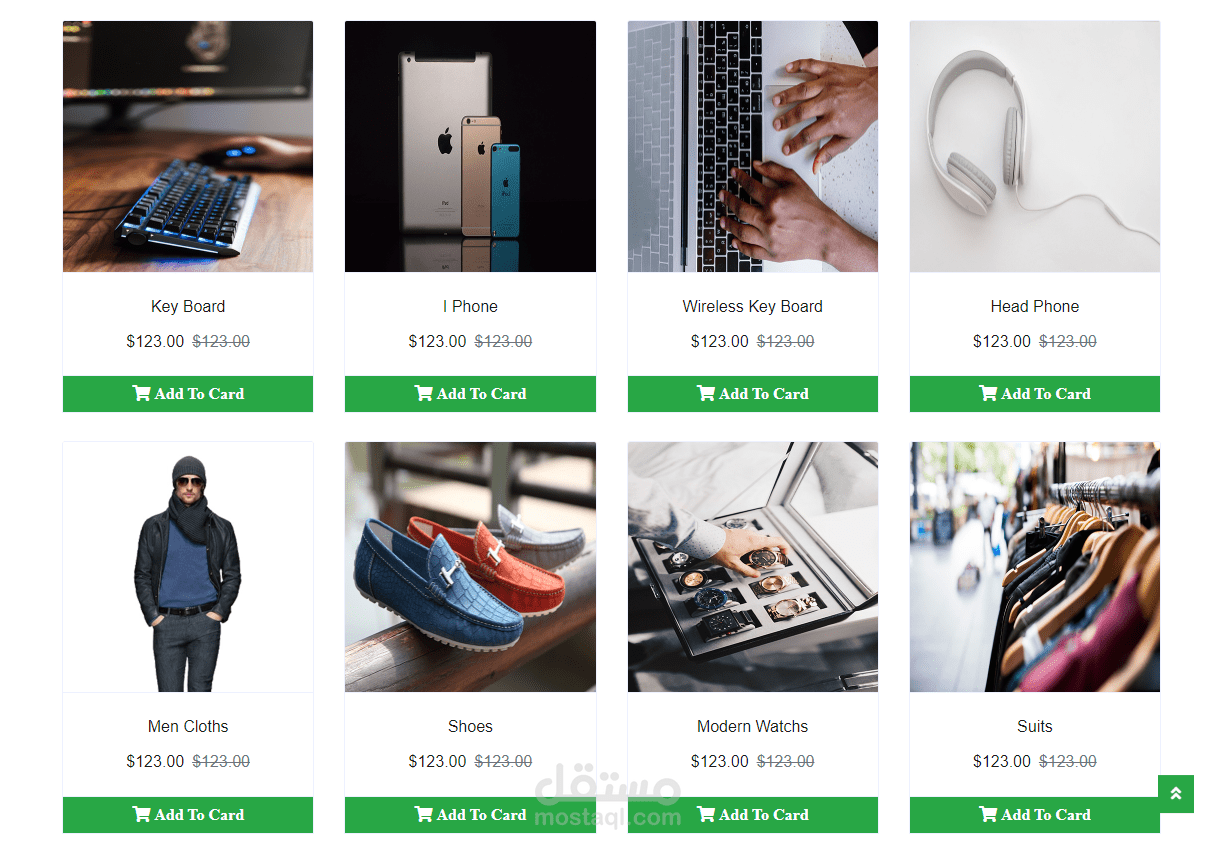This screenshot has height=847, width=1217.
Task: Click cart icon under Men Cloths product
Action: [141, 815]
